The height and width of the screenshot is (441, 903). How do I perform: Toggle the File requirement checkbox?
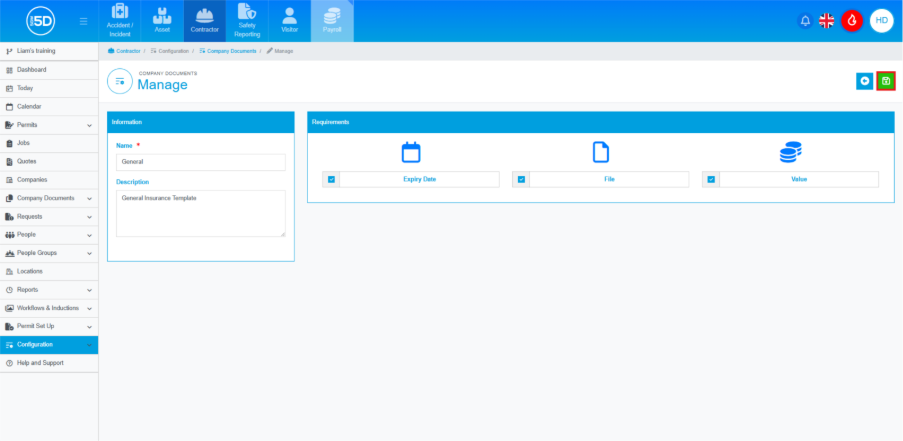click(x=521, y=179)
